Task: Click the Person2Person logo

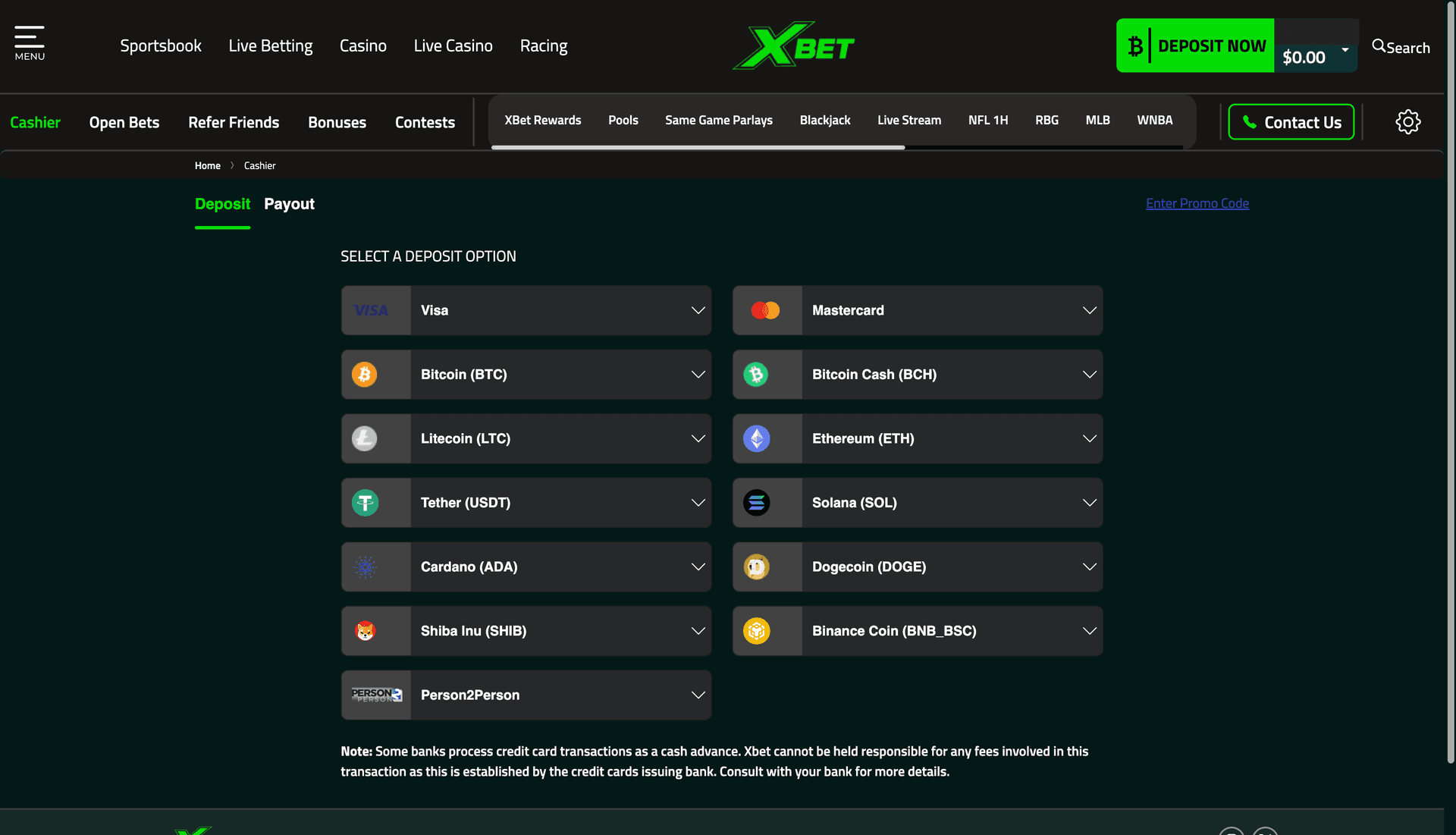Action: point(376,694)
